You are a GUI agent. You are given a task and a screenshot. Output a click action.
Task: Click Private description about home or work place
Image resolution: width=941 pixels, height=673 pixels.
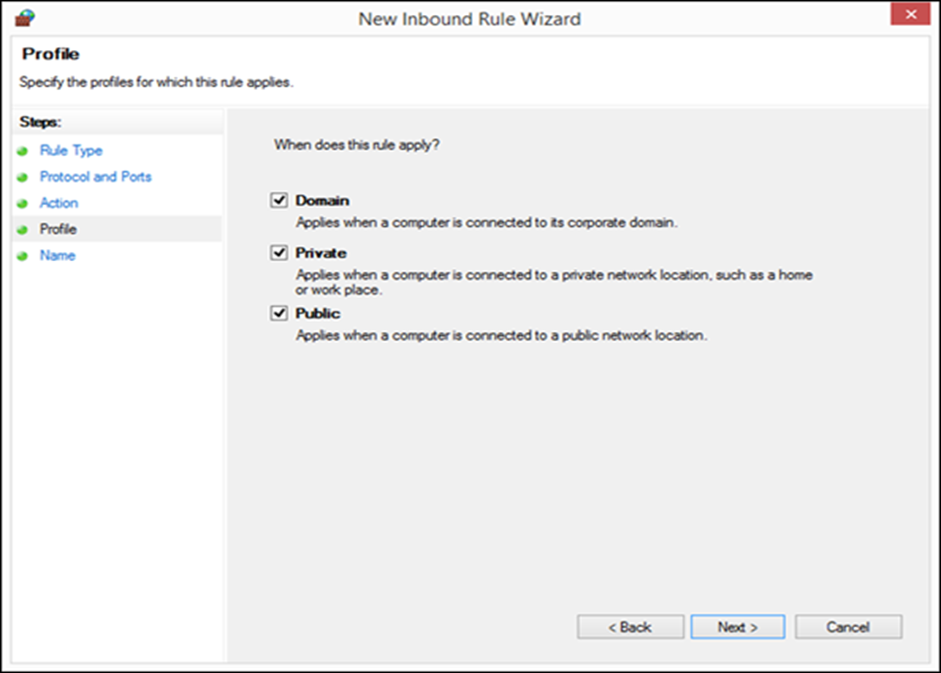[x=554, y=282]
